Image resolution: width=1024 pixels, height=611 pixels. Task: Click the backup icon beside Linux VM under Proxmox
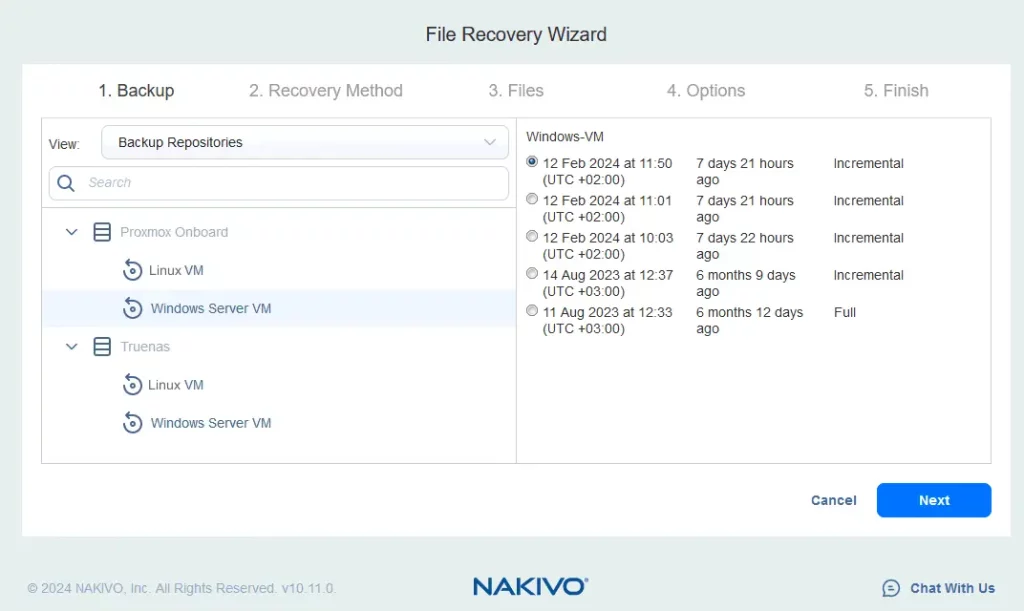(x=133, y=270)
